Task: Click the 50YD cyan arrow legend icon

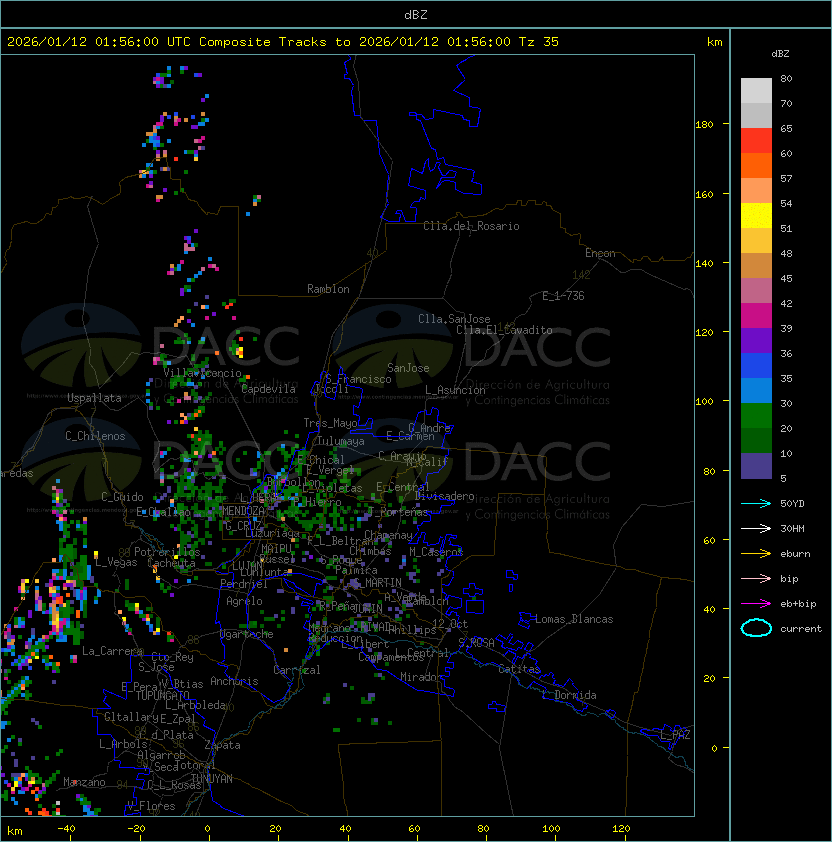Action: pyautogui.click(x=756, y=503)
